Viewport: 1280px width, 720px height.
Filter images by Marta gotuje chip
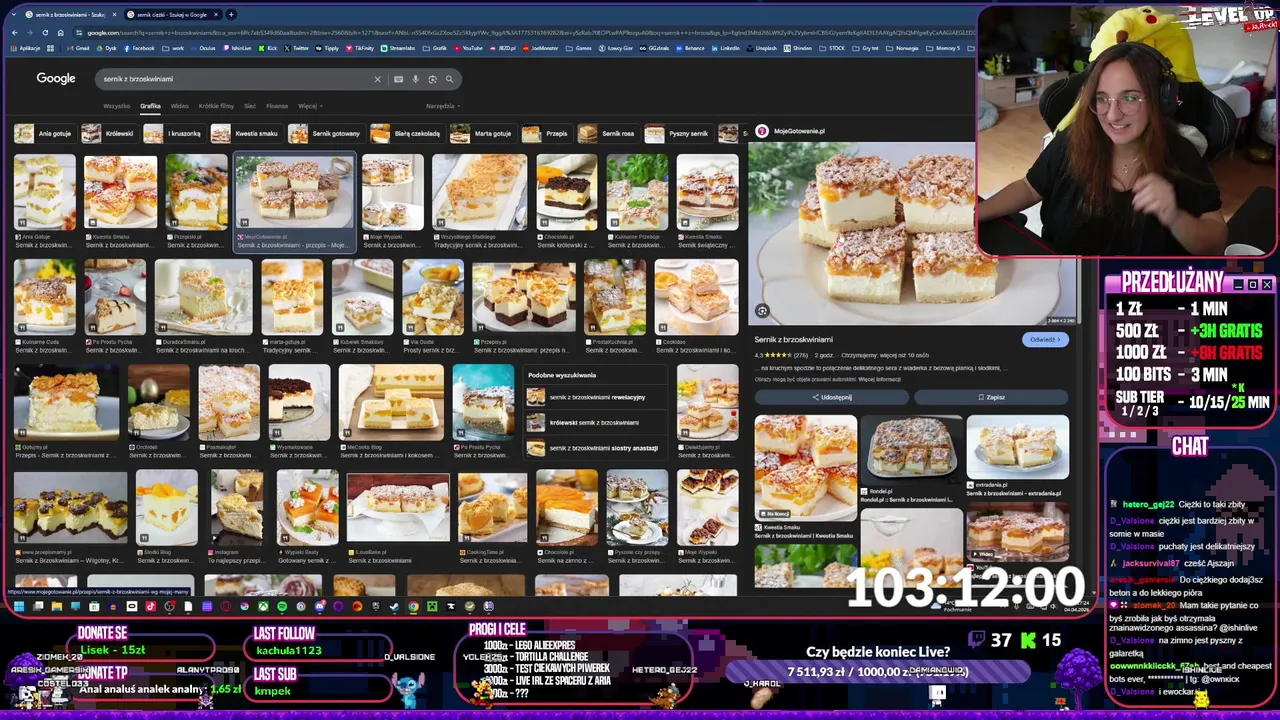(x=483, y=133)
